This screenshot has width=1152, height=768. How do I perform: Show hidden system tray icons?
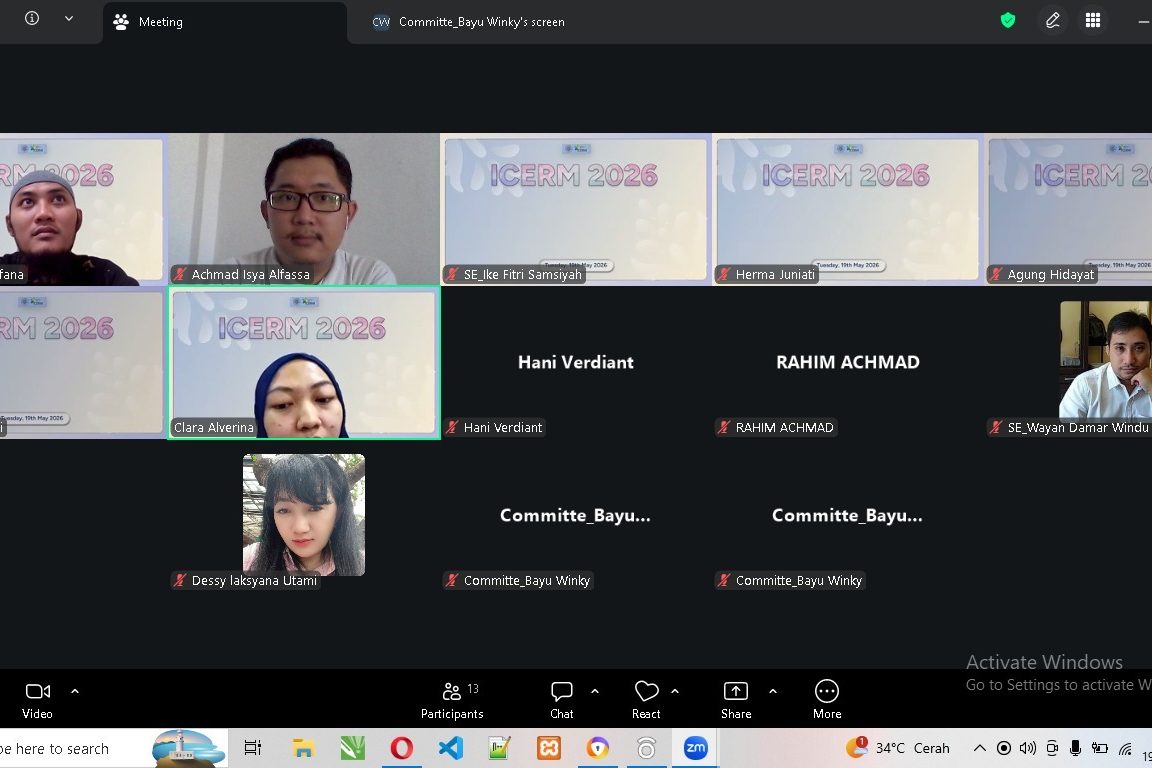click(x=979, y=748)
